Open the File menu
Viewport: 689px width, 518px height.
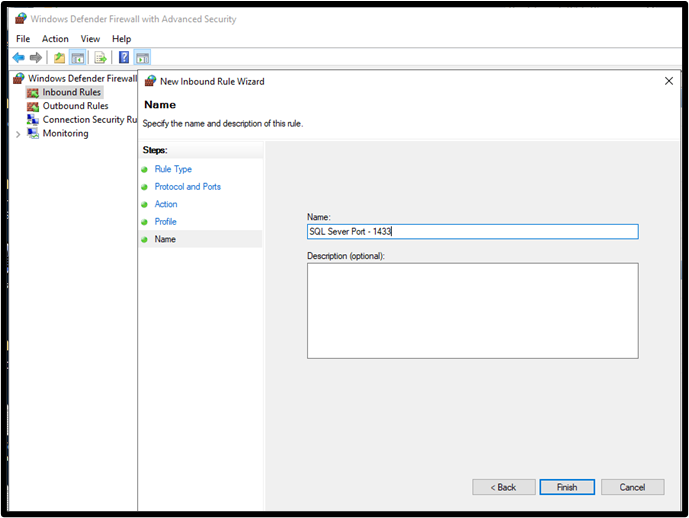tap(23, 39)
